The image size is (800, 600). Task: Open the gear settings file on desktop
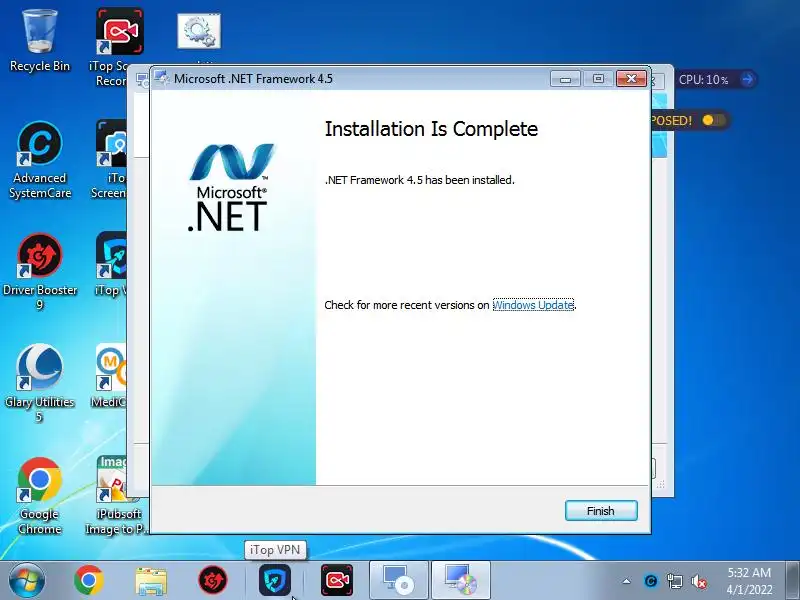(199, 32)
